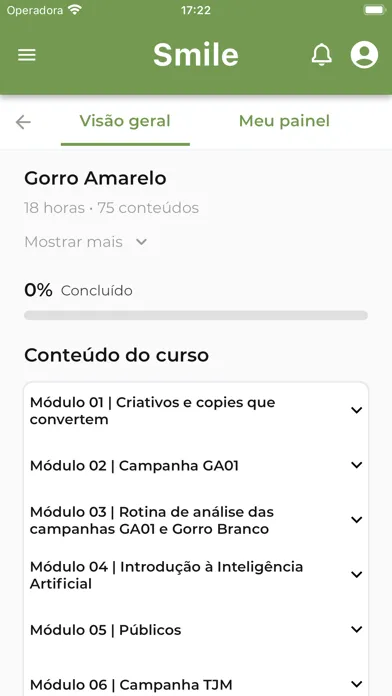The width and height of the screenshot is (392, 696).
Task: Expand Módulo 03 chevron arrow
Action: pos(356,520)
